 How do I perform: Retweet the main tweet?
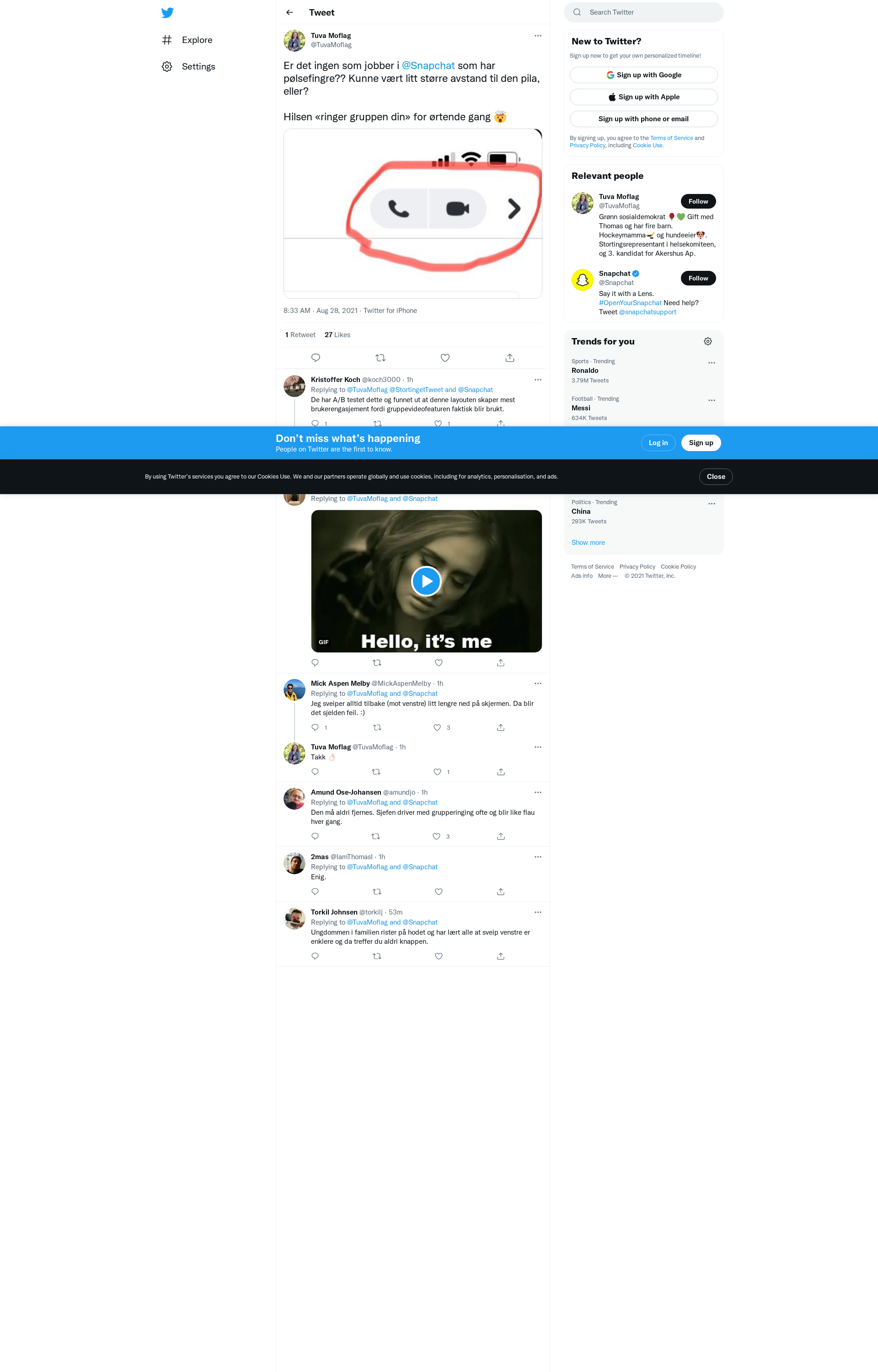pos(380,358)
